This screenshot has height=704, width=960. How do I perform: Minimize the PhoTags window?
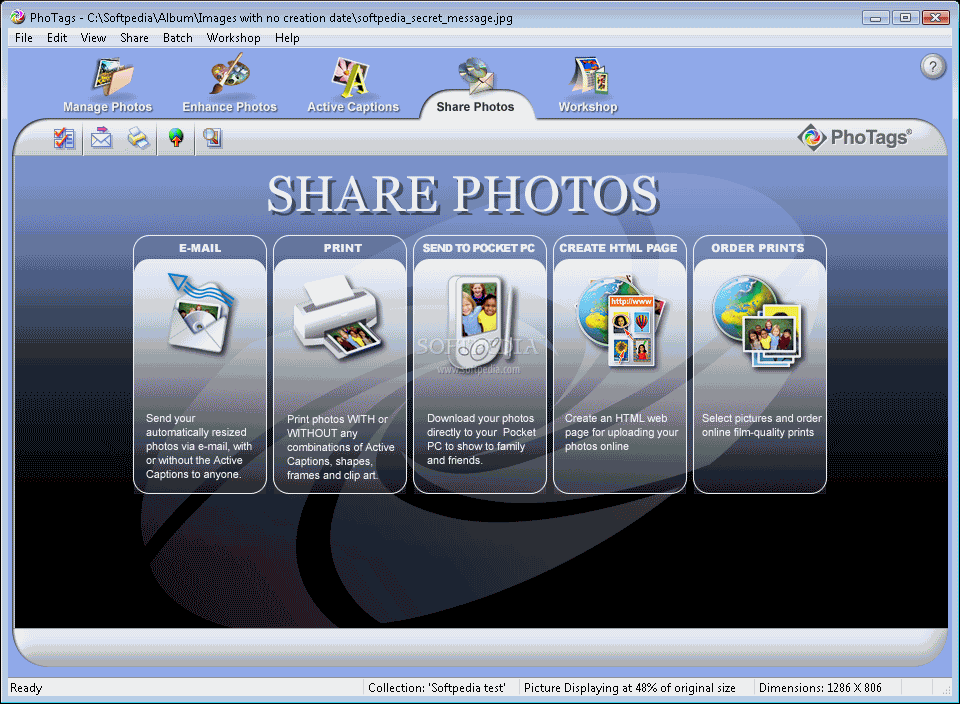pyautogui.click(x=876, y=18)
